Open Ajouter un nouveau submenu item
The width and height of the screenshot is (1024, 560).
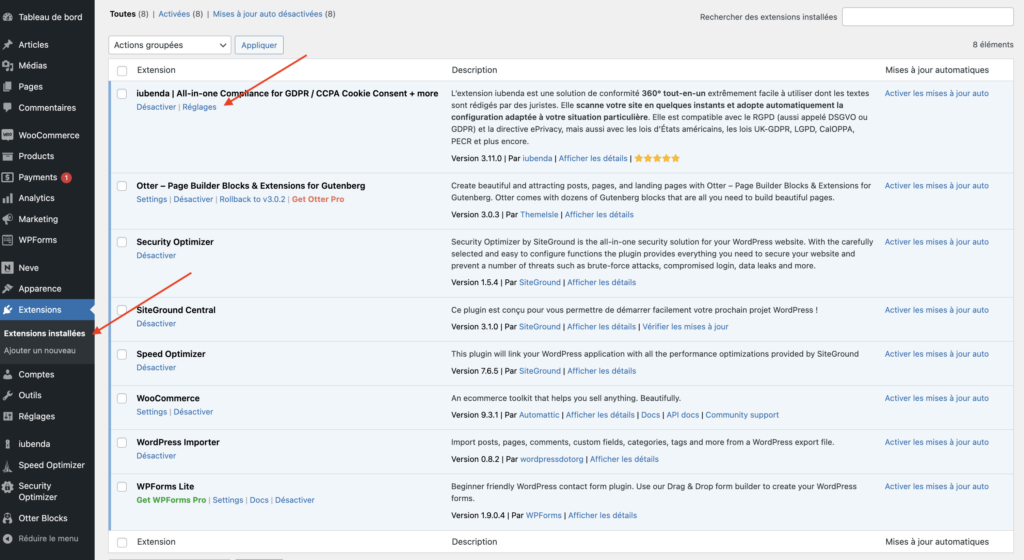40,350
